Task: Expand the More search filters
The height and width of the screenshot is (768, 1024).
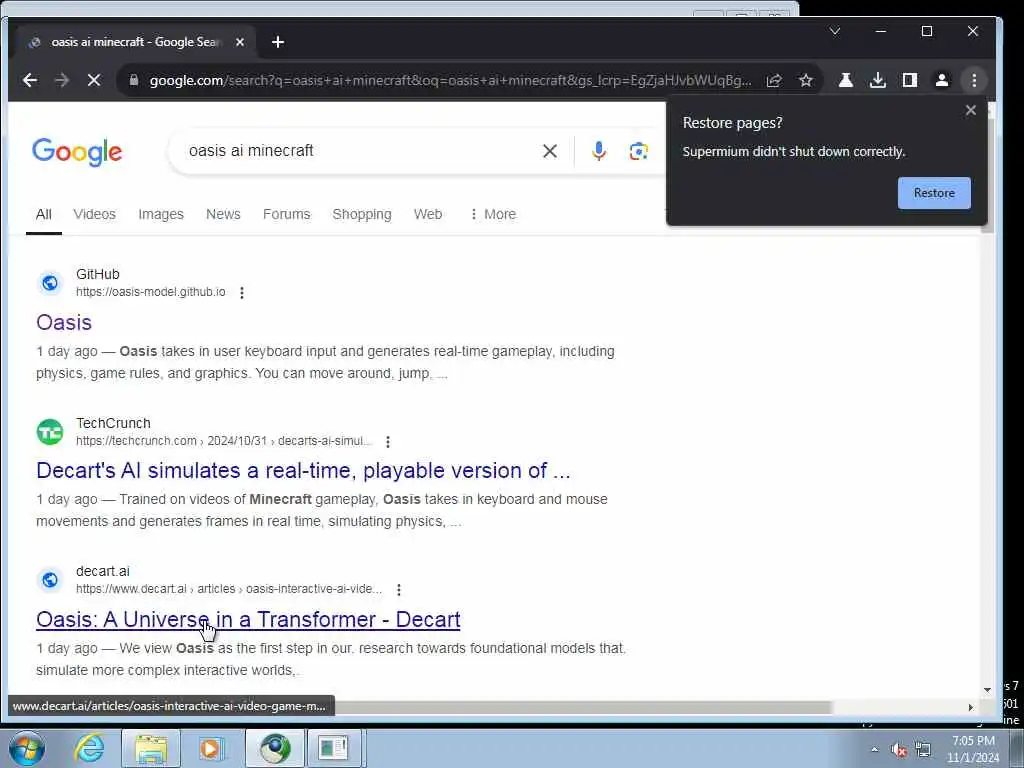Action: 493,214
